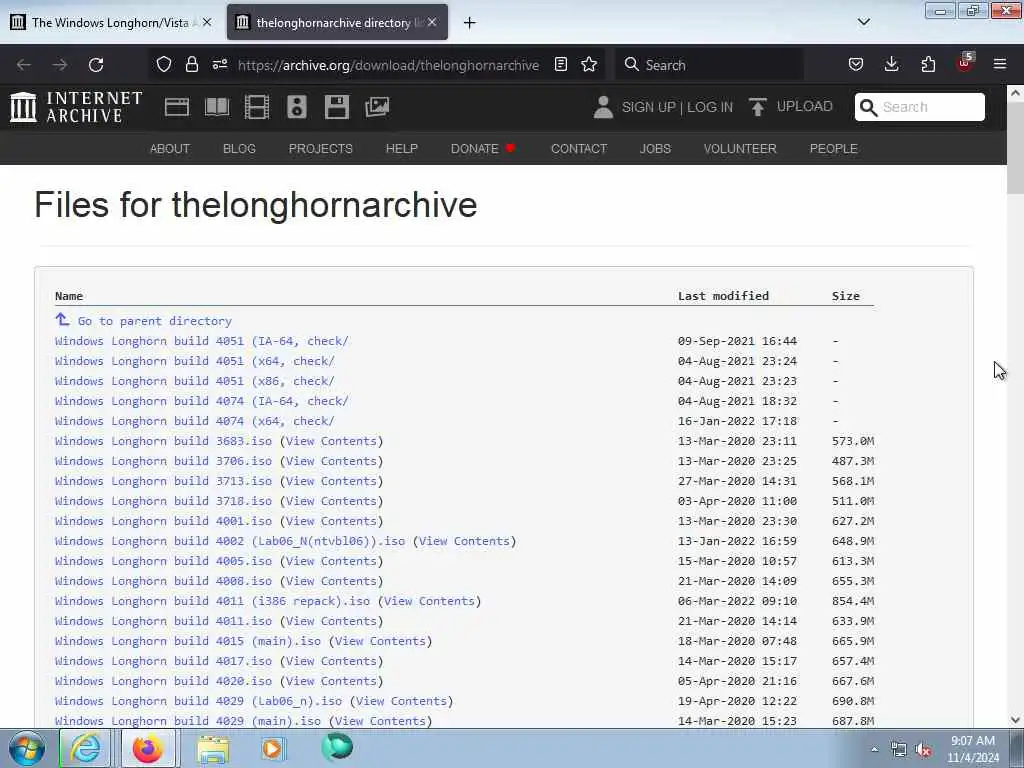Expand the list all tabs chevron
The image size is (1024, 768).
[864, 22]
